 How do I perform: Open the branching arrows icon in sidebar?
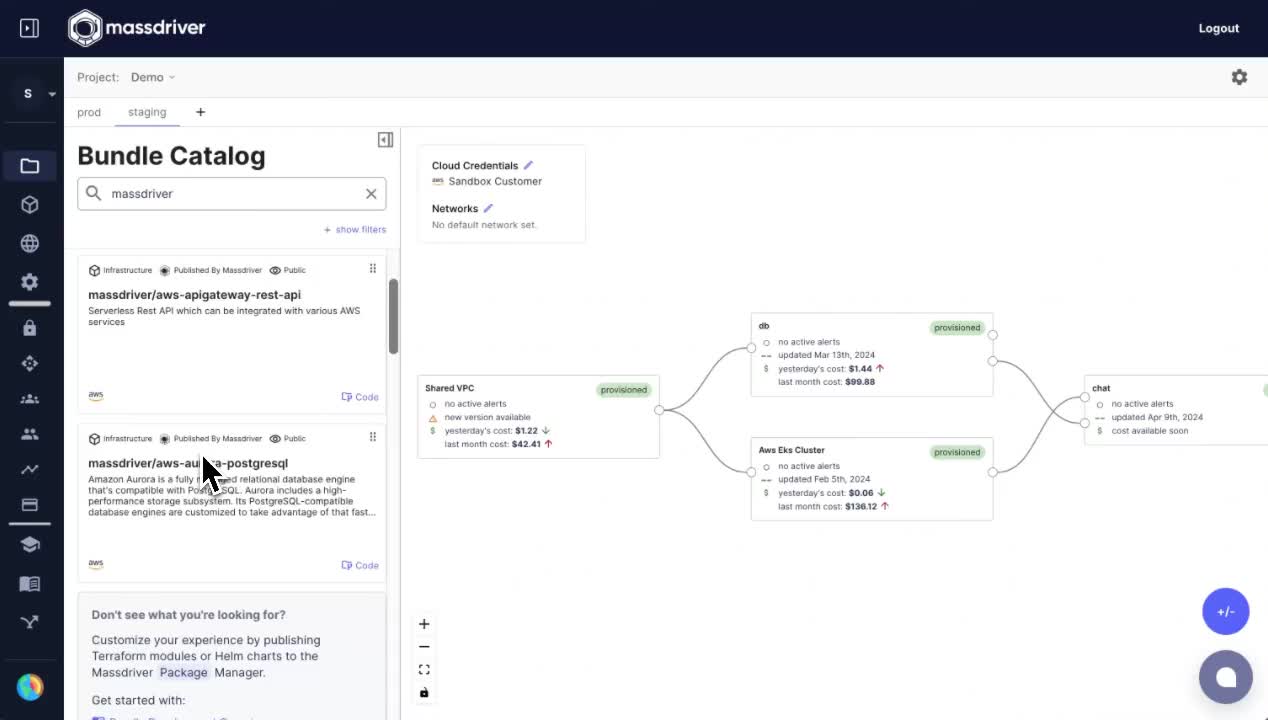point(30,622)
